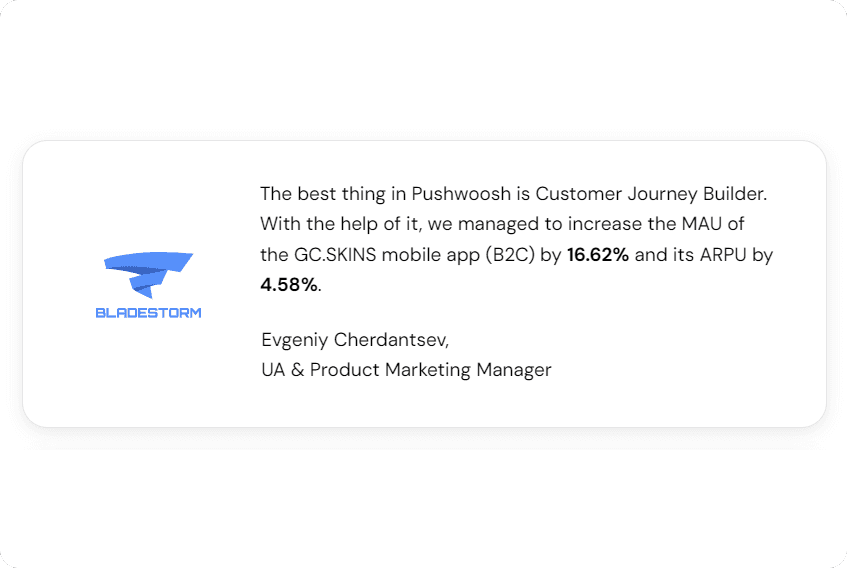Select the word Pushwoosh in the testimonial
The image size is (847, 568).
point(456,193)
